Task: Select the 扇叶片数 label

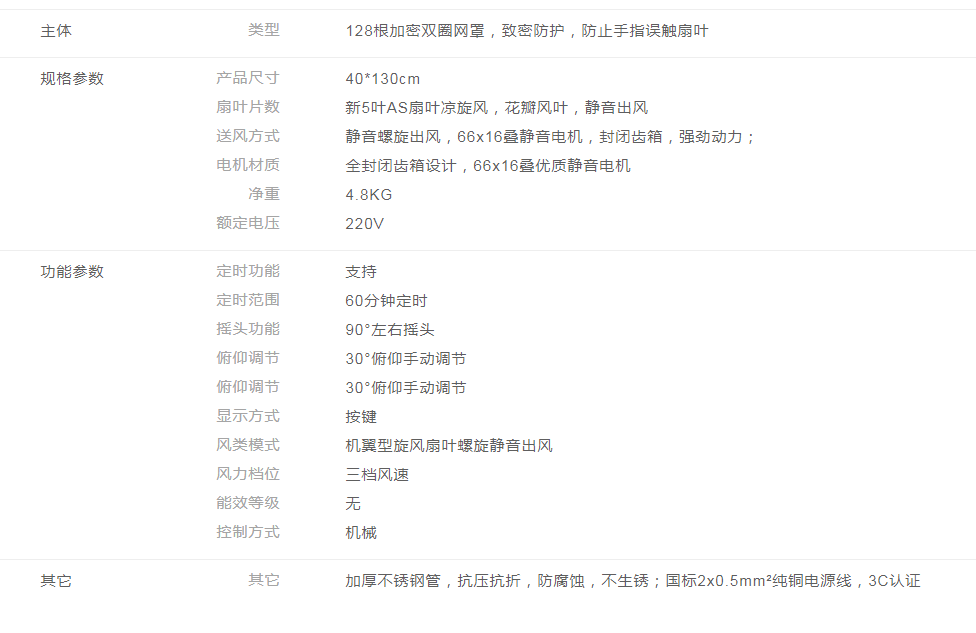Action: 248,107
